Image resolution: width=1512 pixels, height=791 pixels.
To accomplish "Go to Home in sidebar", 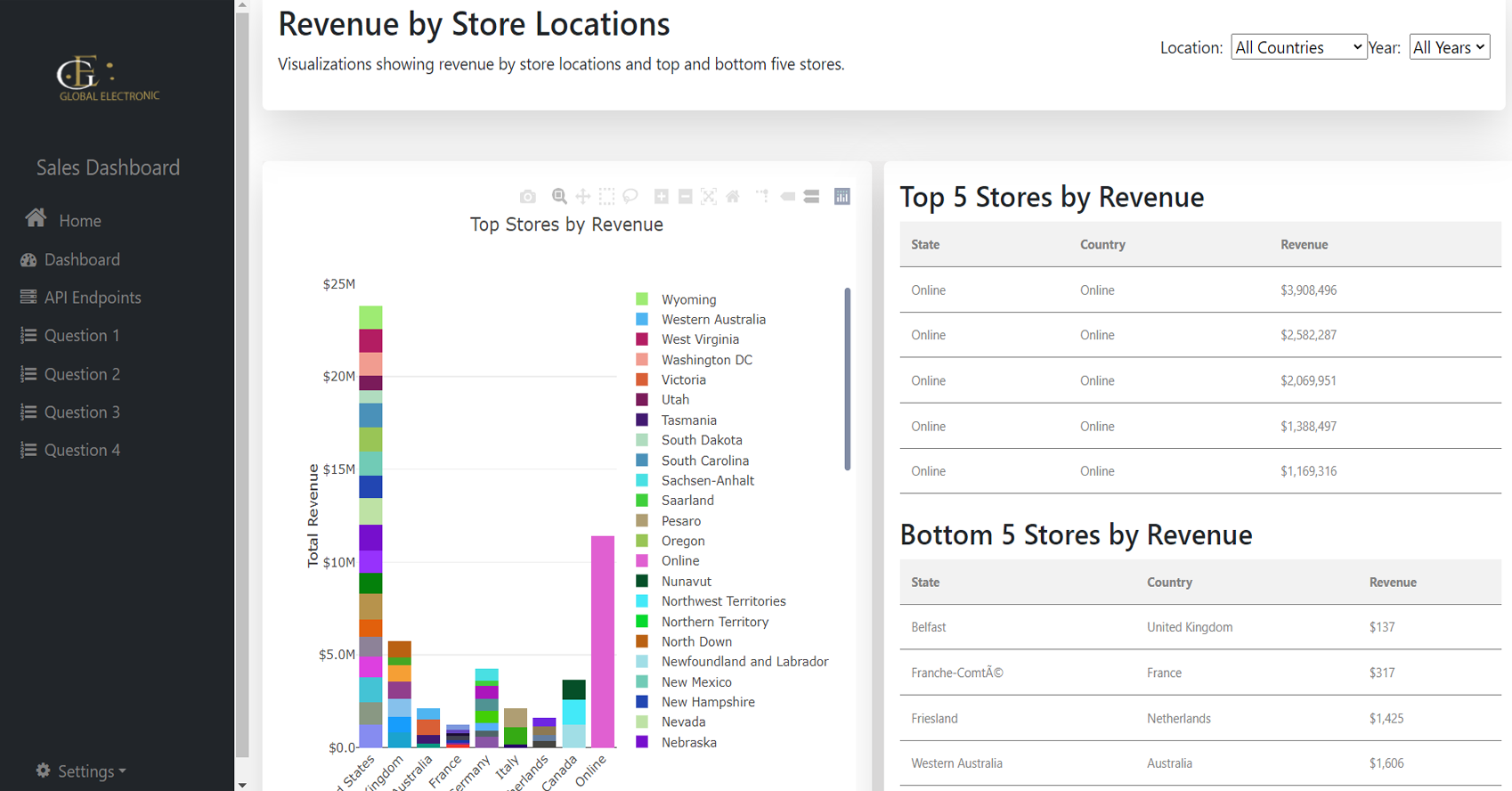I will point(79,221).
